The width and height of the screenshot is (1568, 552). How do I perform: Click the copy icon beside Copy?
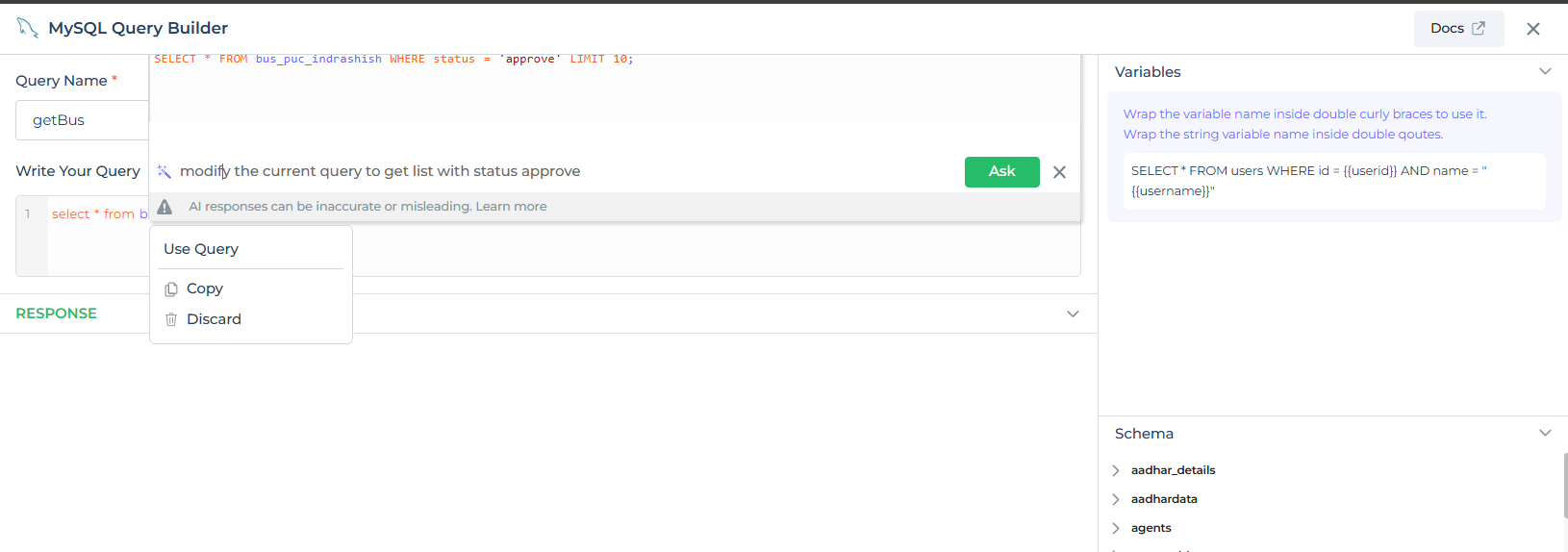[x=171, y=289]
